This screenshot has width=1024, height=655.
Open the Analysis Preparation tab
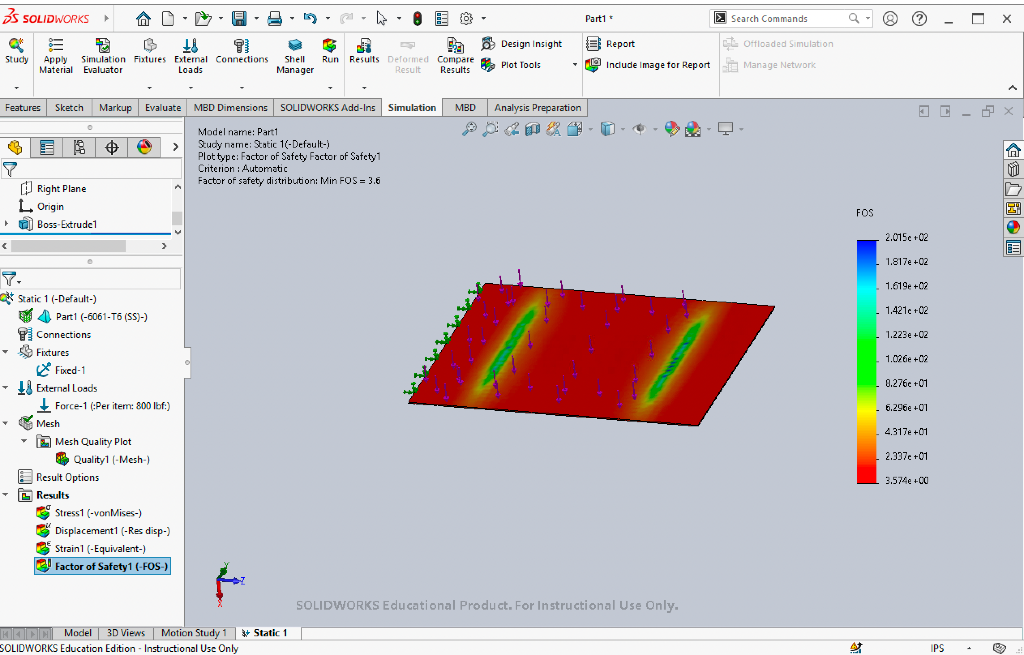click(x=537, y=107)
